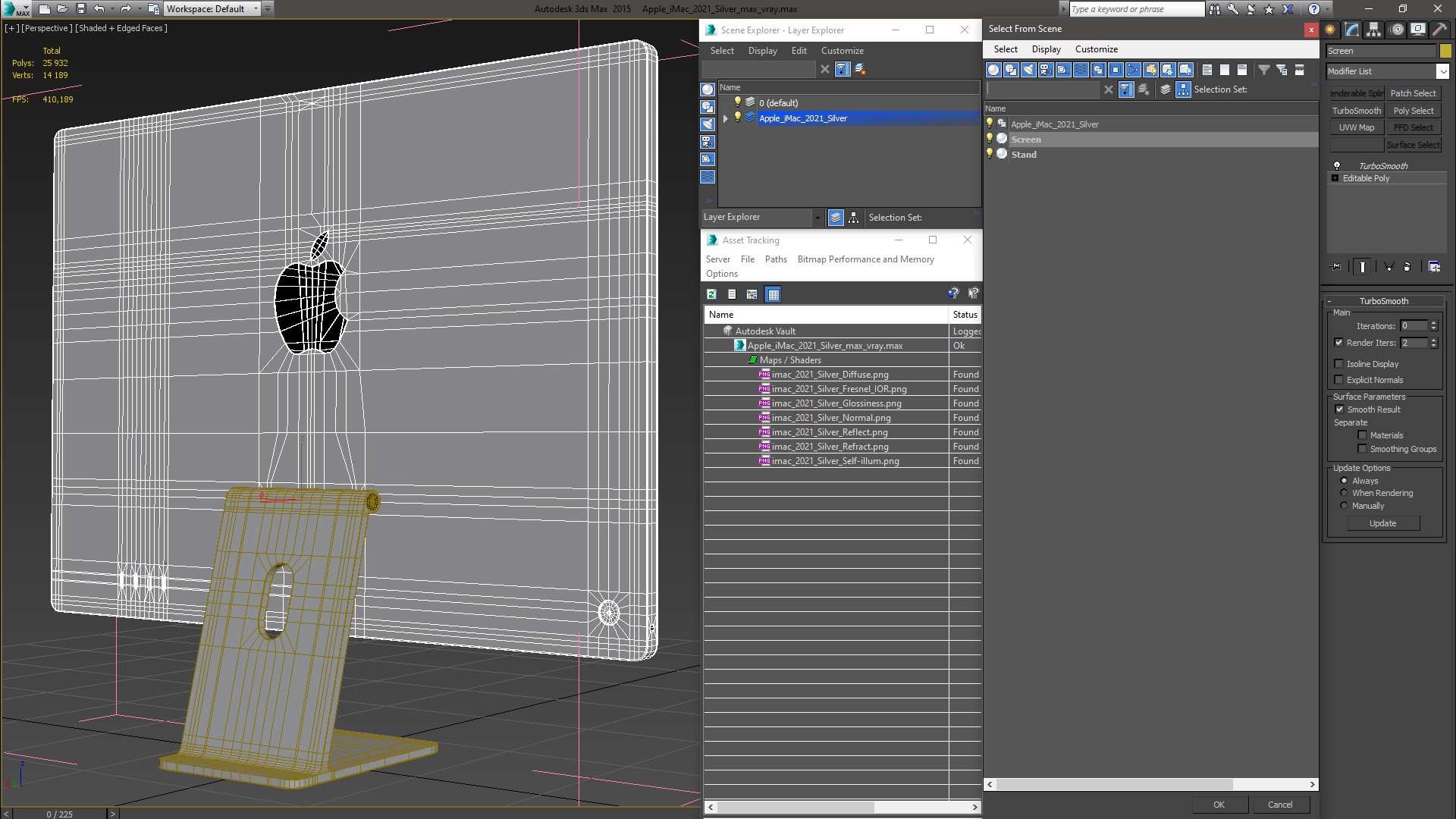1456x819 pixels.
Task: Click the Redo arrow in quick access toolbar
Action: [126, 9]
